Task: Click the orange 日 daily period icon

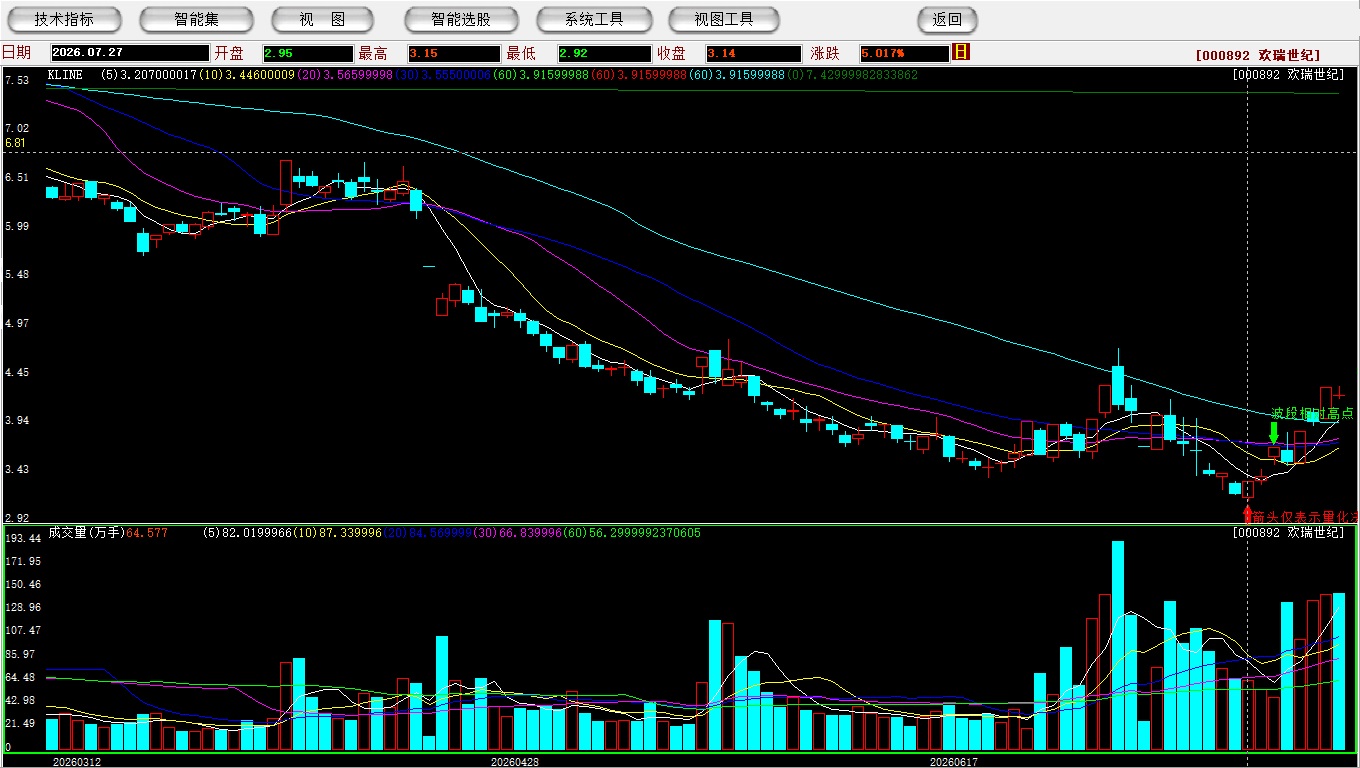Action: pos(961,52)
